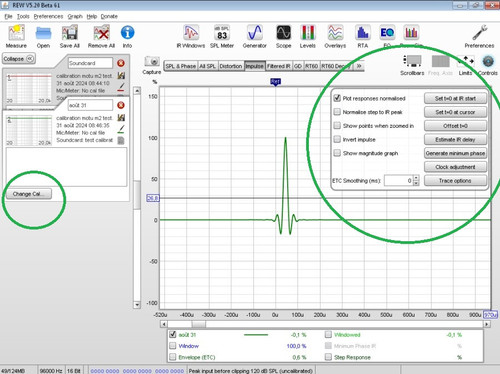Click the horizontal scrollbar left arrow

pos(164,324)
